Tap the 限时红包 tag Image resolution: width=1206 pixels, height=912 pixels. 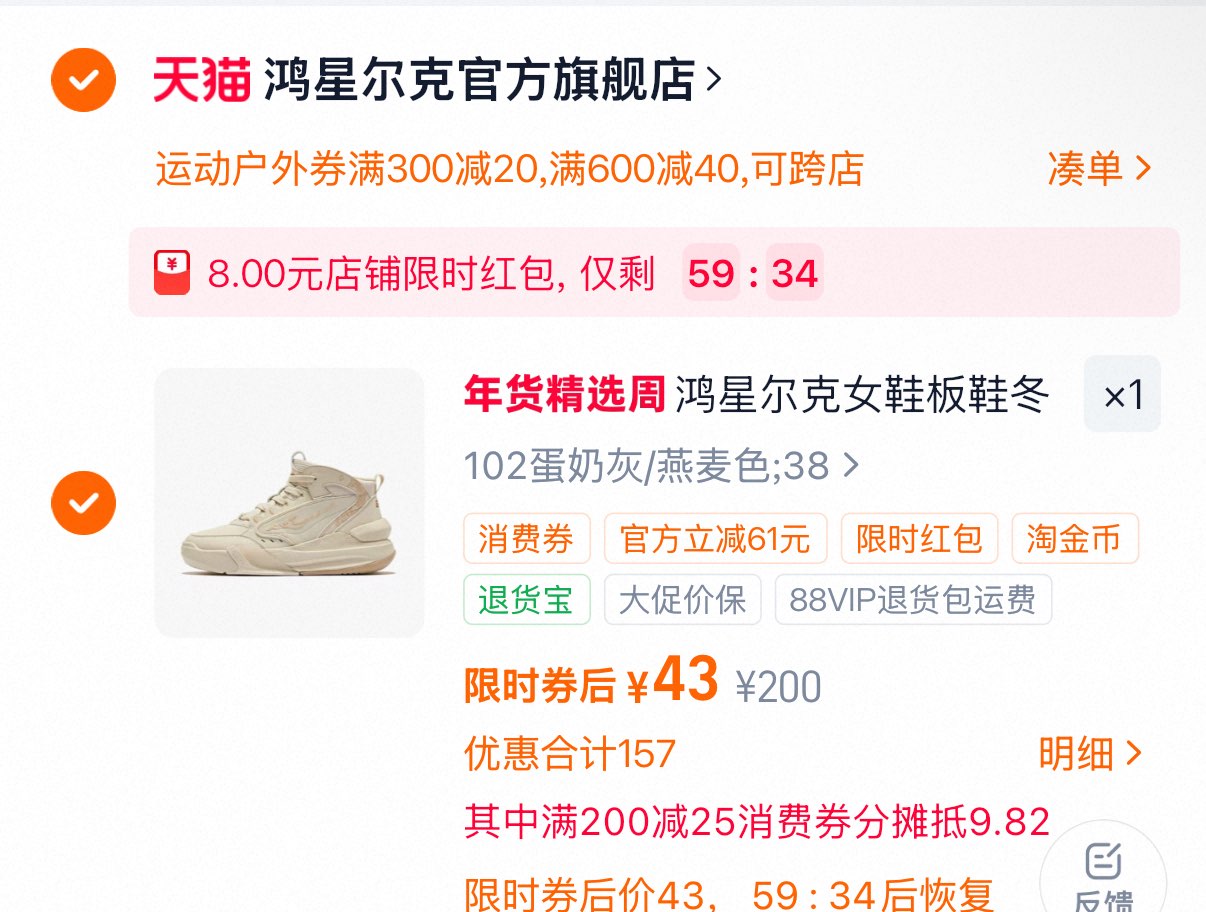(x=919, y=539)
